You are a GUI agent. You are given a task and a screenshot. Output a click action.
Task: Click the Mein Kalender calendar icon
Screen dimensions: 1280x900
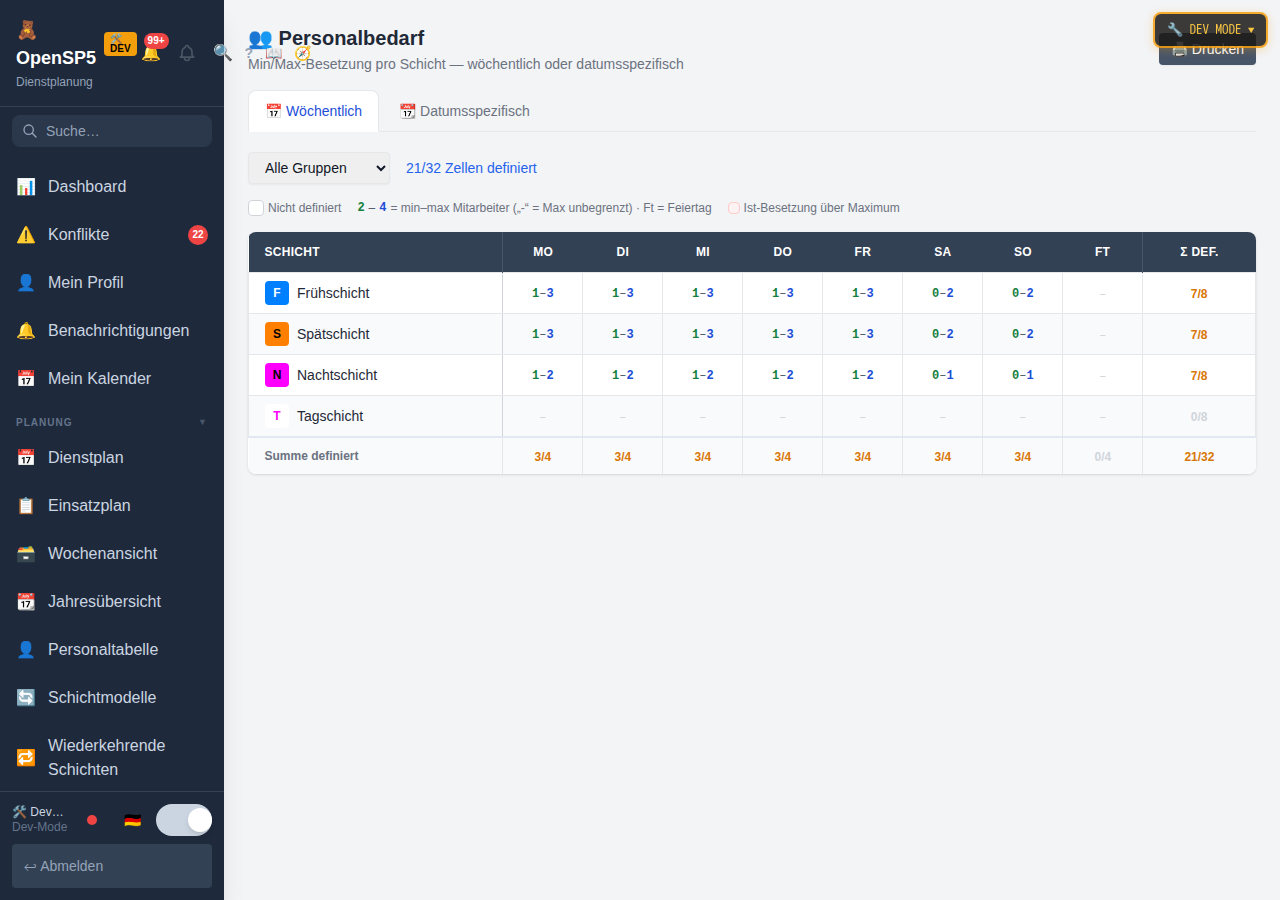pyautogui.click(x=26, y=378)
